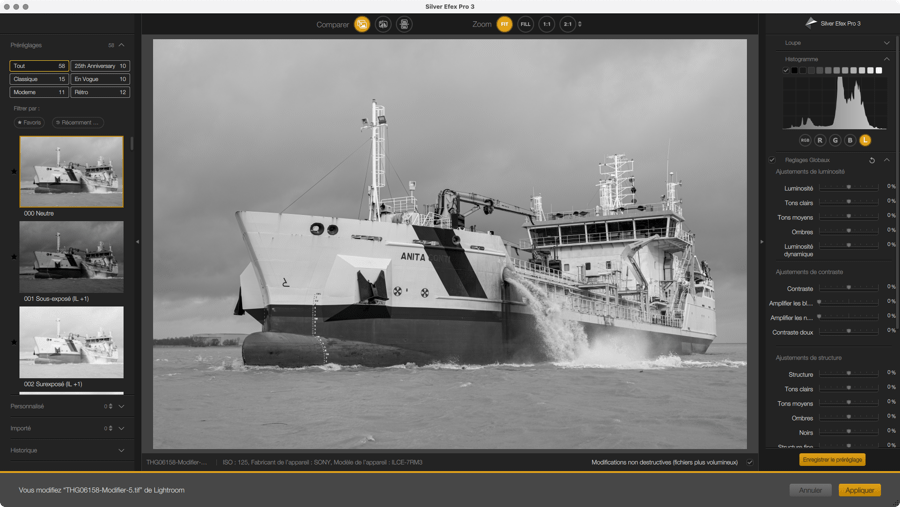This screenshot has height=507, width=900.
Task: Show luminance (L) histogram channel
Action: pyautogui.click(x=865, y=140)
